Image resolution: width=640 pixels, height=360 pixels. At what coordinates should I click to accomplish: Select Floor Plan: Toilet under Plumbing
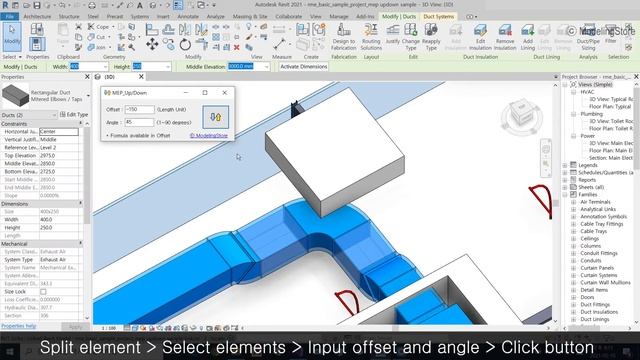pyautogui.click(x=611, y=129)
